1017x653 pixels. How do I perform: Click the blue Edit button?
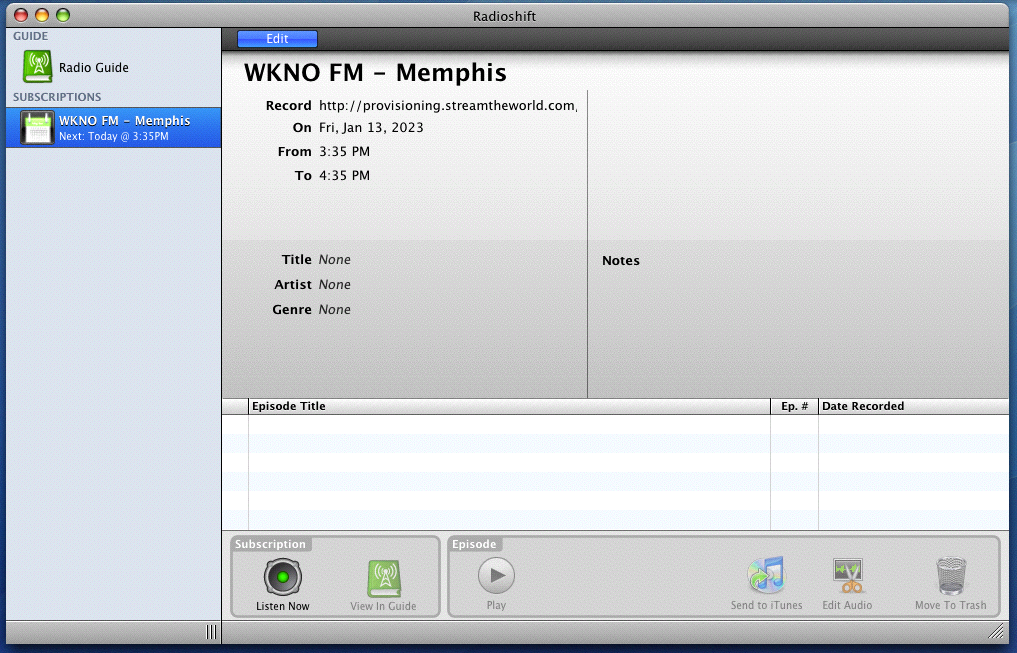pos(277,39)
